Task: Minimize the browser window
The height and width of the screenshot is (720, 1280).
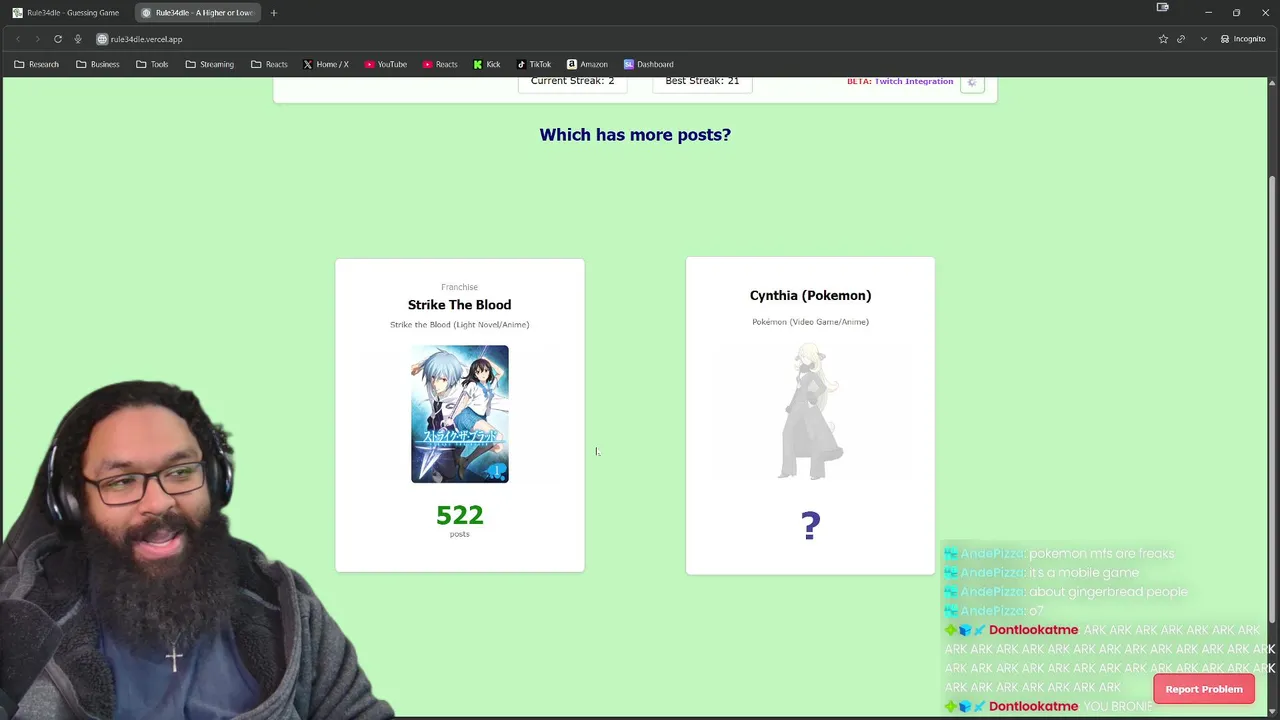Action: coord(1208,13)
